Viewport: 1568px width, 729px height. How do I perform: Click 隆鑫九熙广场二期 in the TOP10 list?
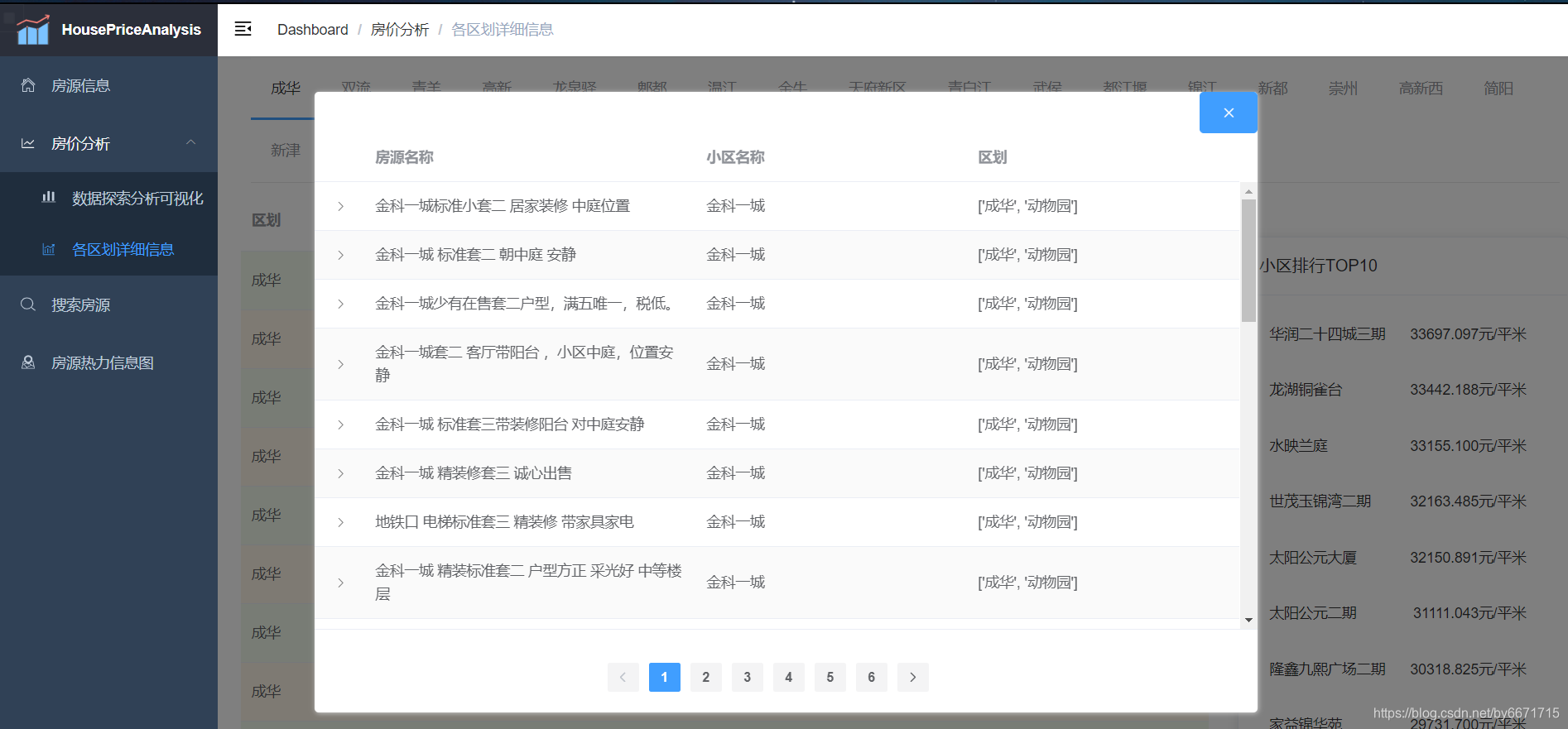tap(1327, 669)
